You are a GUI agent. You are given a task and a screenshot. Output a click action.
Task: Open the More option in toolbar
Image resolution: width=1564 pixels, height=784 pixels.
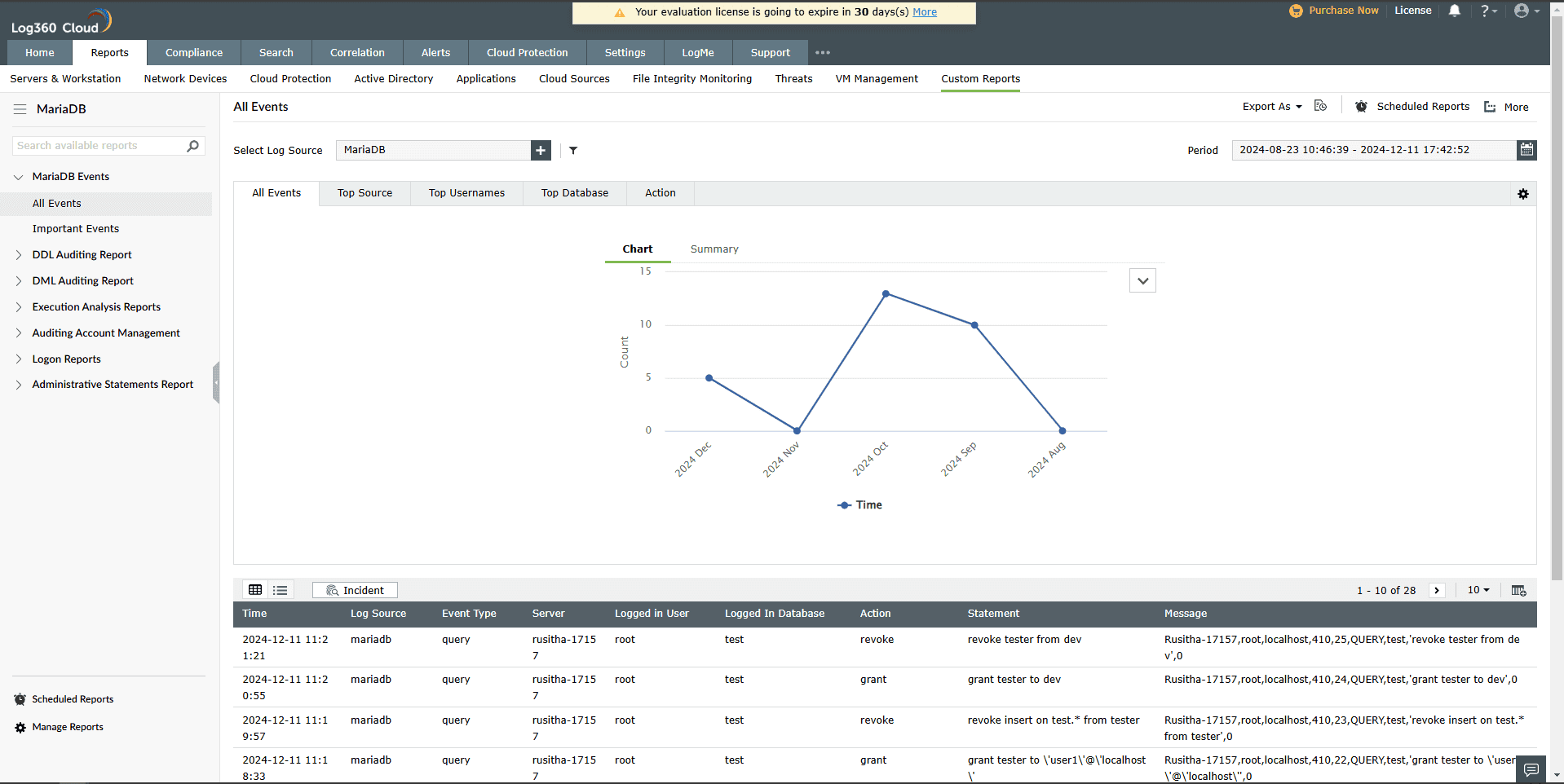point(1506,107)
